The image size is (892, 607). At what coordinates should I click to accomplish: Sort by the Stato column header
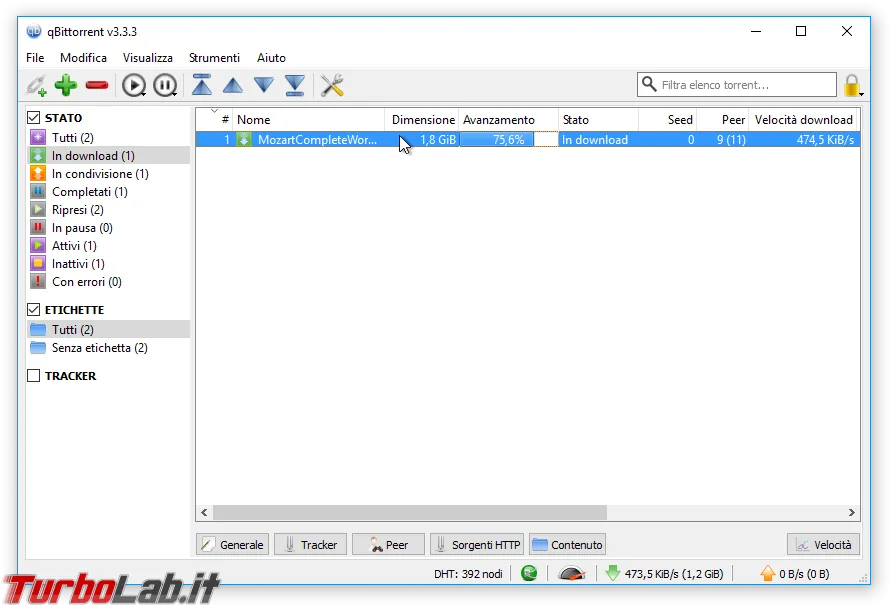click(x=598, y=119)
